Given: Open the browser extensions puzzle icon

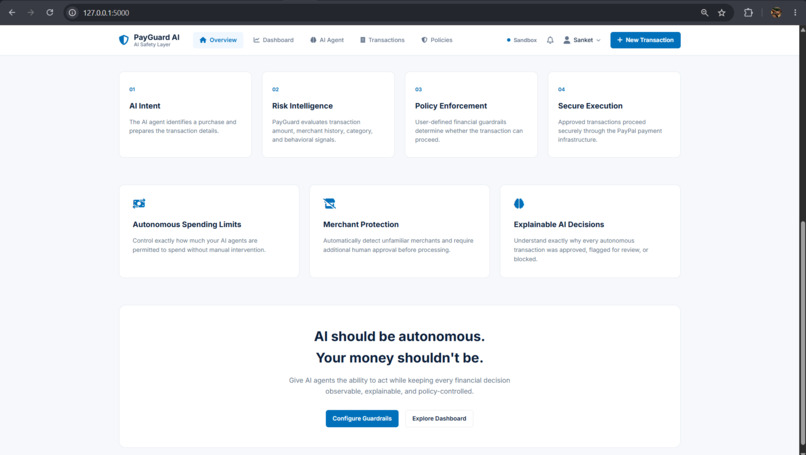Looking at the screenshot, I should pos(748,12).
